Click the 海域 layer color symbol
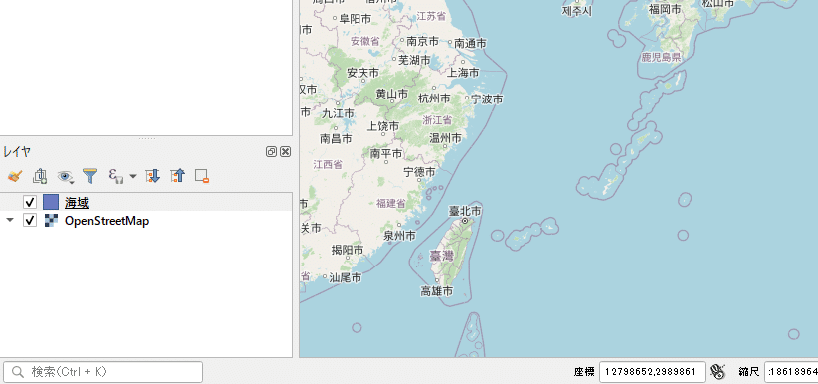 [x=51, y=202]
